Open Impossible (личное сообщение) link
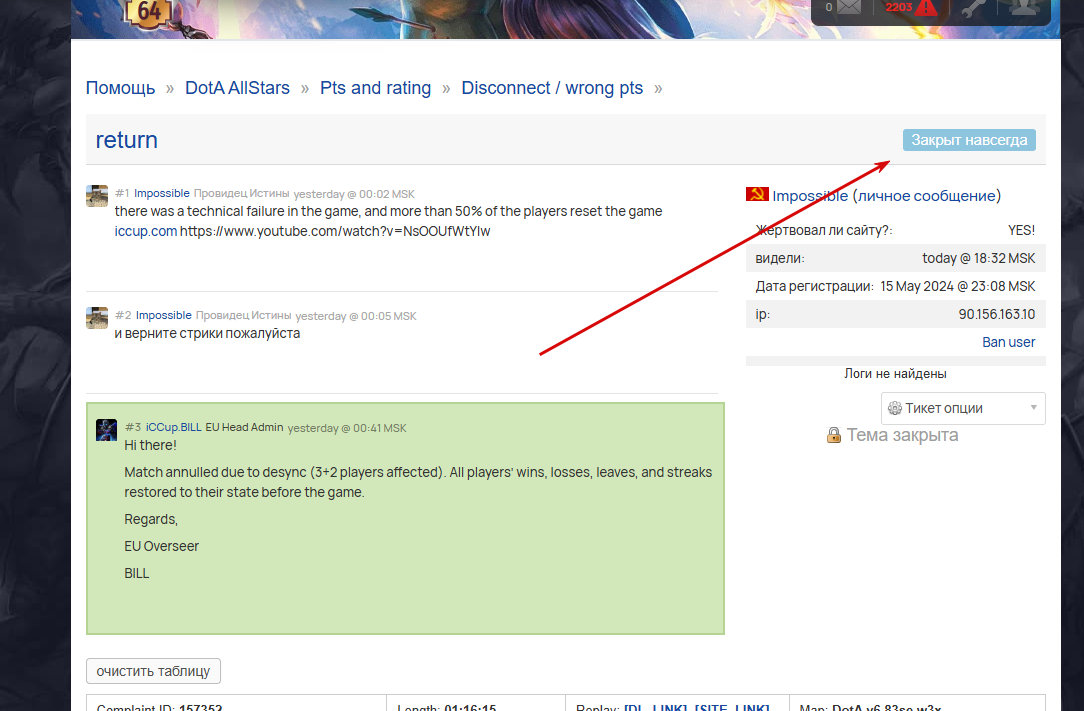 coord(886,196)
